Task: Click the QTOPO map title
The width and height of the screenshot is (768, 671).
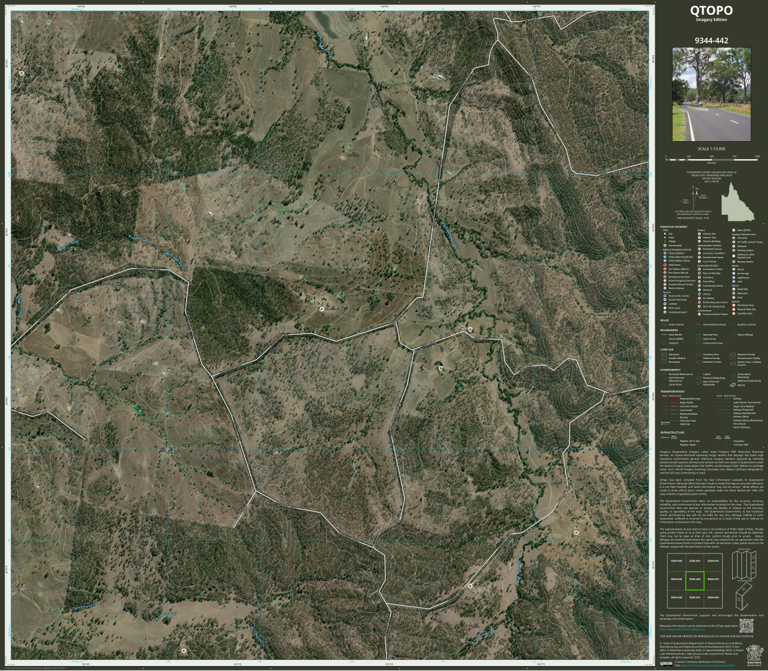Action: click(711, 10)
